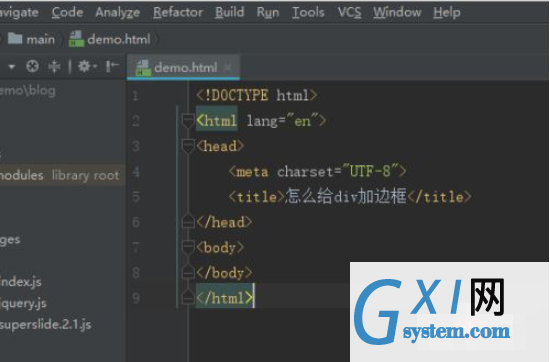Collapse the head tag fold marker
This screenshot has width=550, height=362.
tap(188, 146)
